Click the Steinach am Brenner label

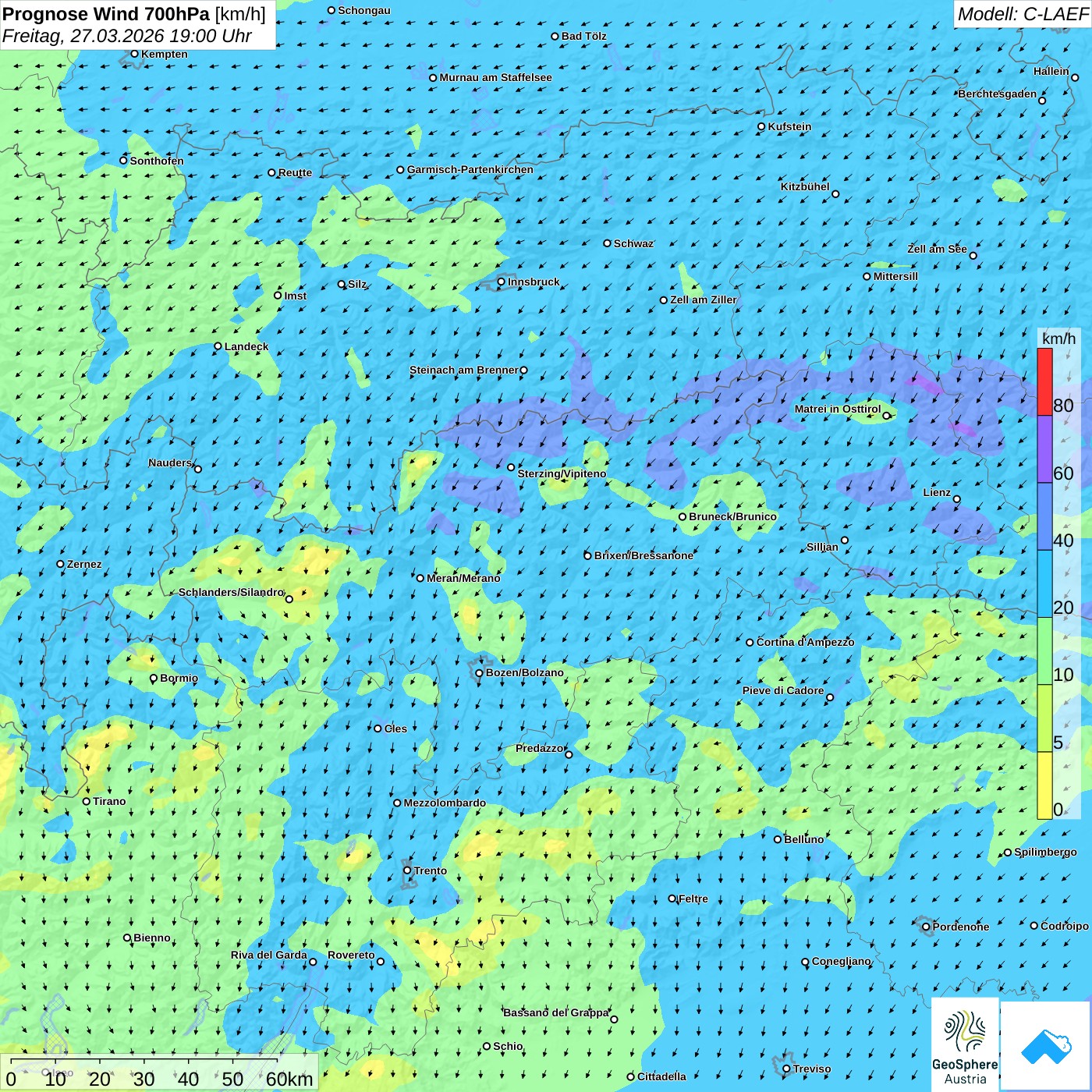pos(463,370)
